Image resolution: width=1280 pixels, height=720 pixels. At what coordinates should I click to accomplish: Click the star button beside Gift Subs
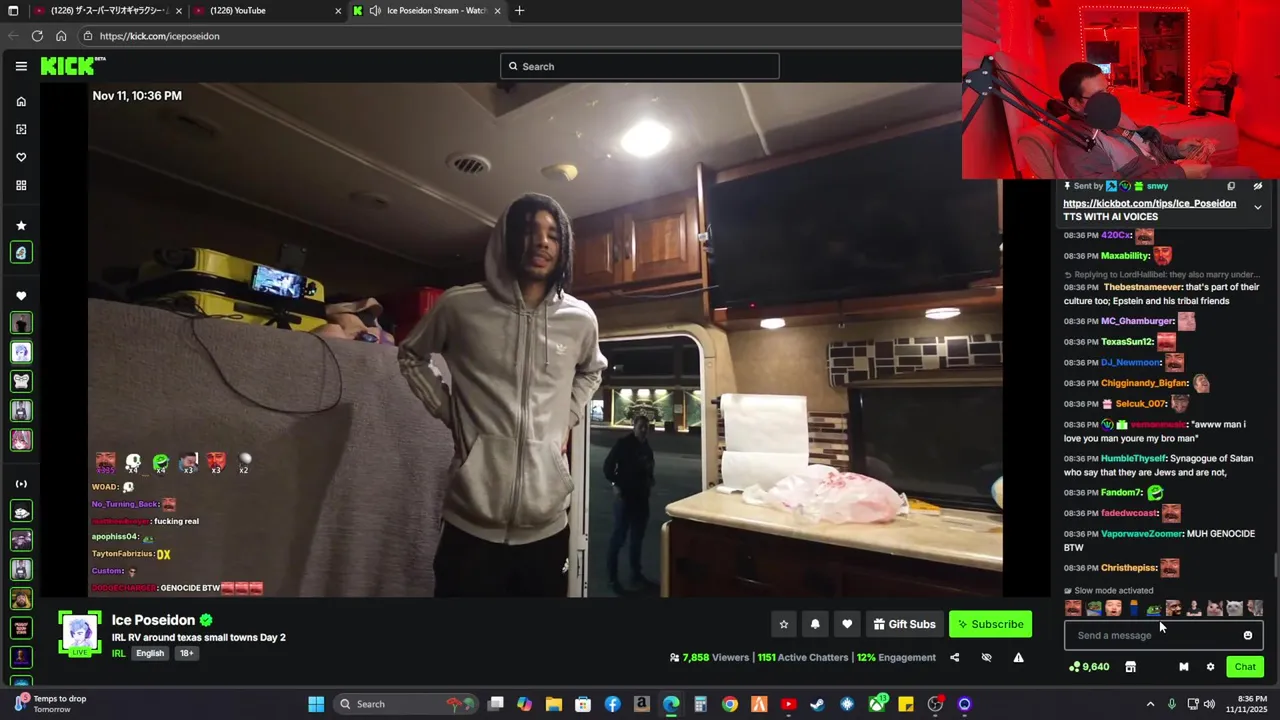[784, 624]
